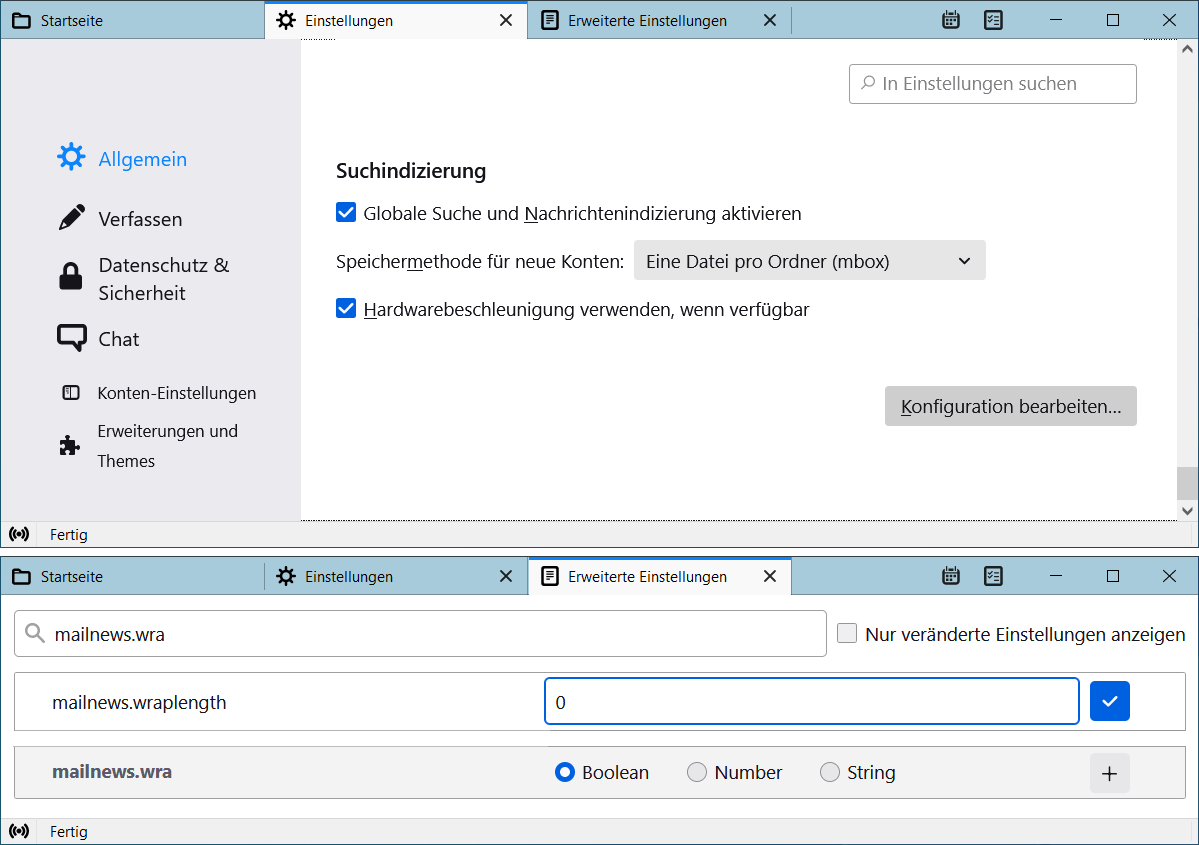The image size is (1199, 845).
Task: Open Speichermethode für neue Konten dropdown
Action: (809, 261)
